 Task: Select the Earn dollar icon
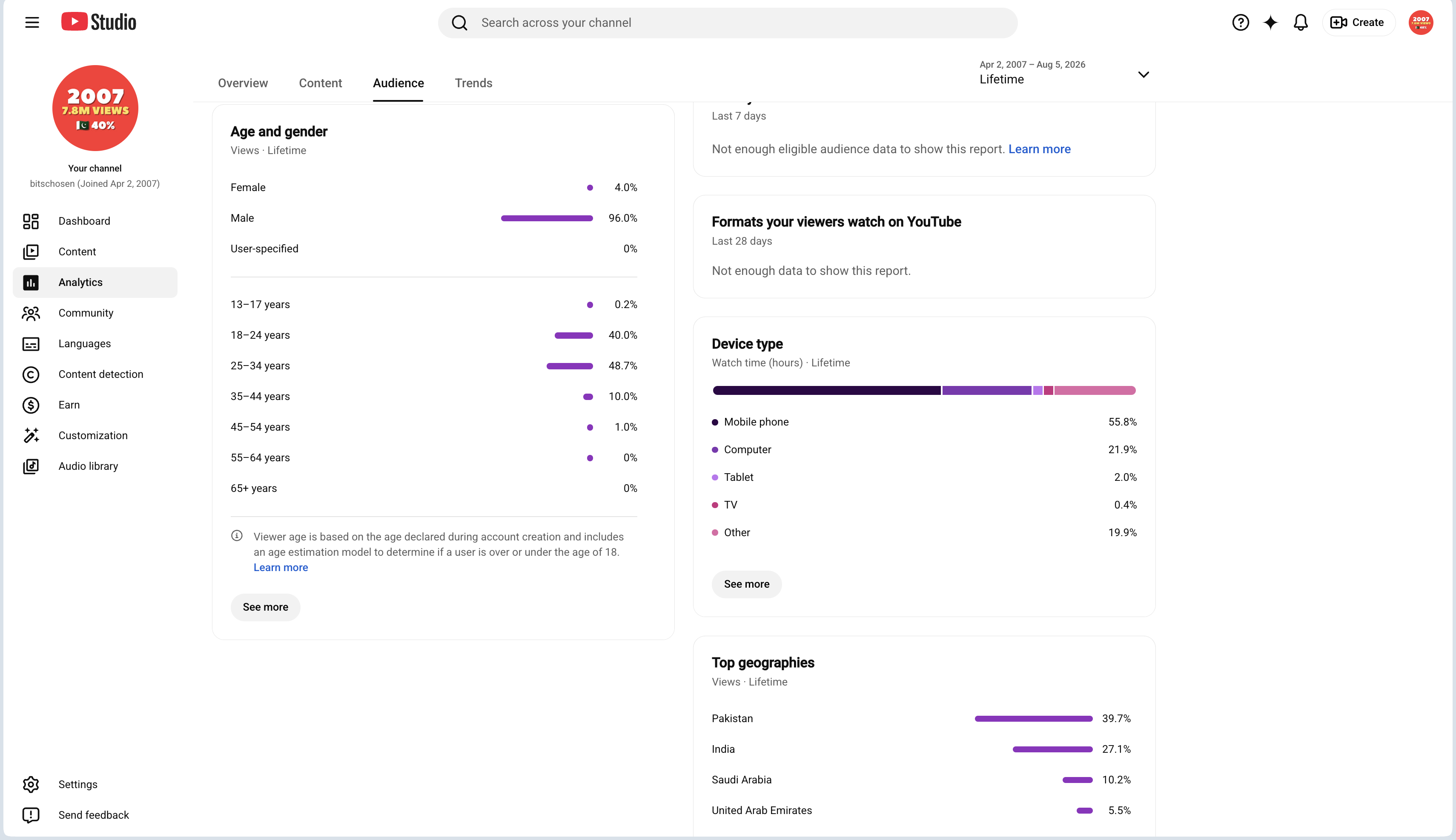click(31, 405)
